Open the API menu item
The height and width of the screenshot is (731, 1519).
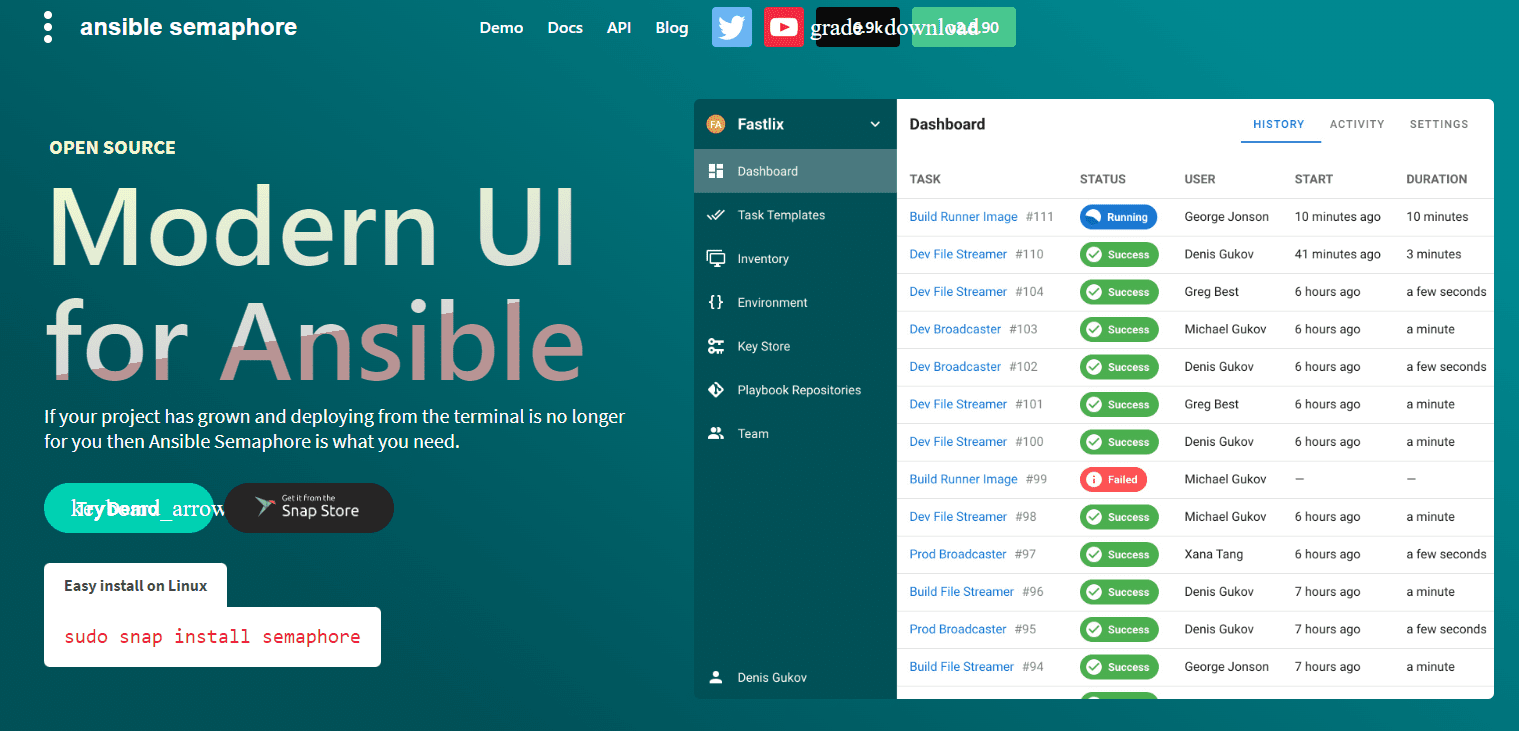[x=619, y=27]
